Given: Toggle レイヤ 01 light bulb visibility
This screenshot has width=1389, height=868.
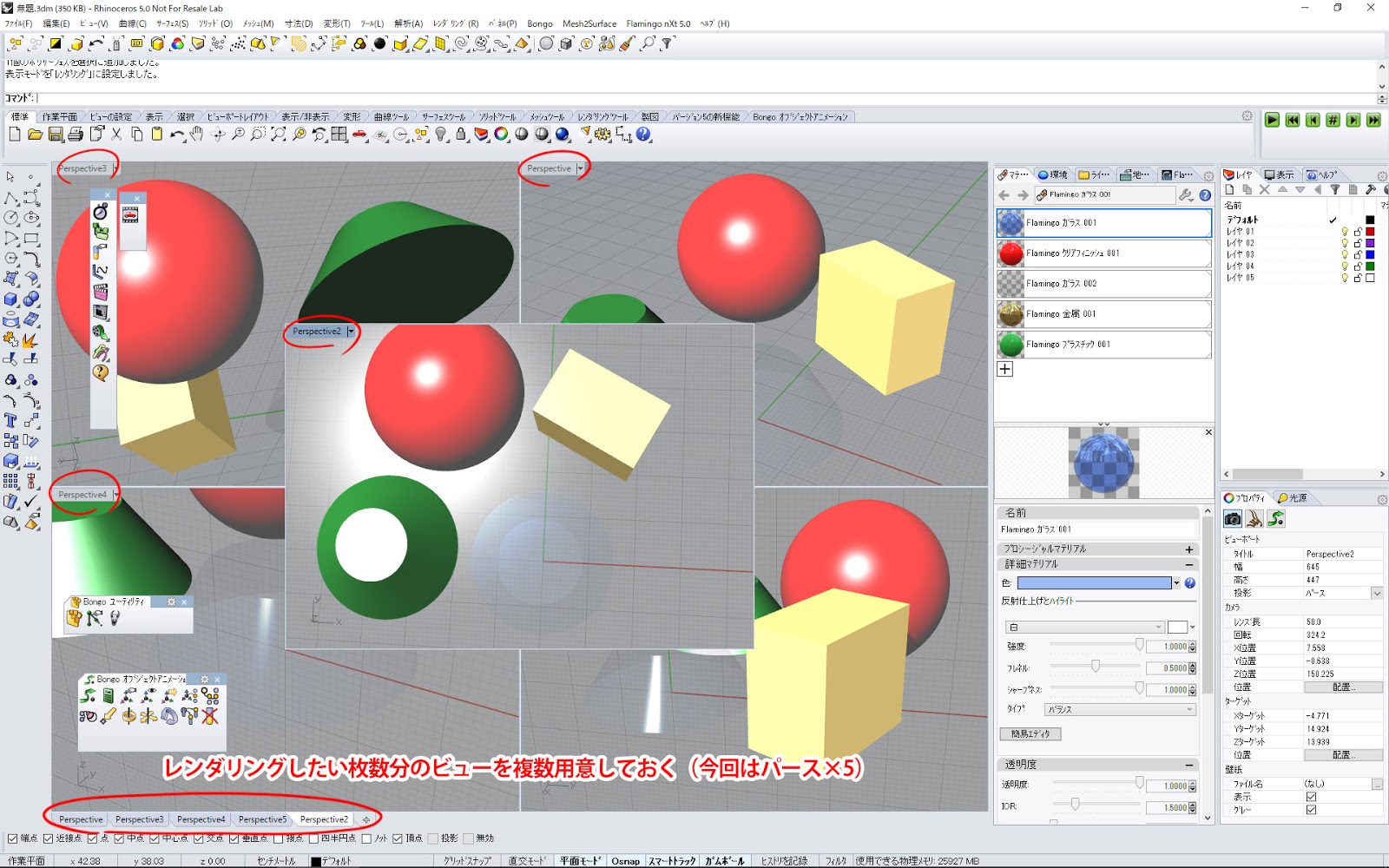Looking at the screenshot, I should point(1345,232).
